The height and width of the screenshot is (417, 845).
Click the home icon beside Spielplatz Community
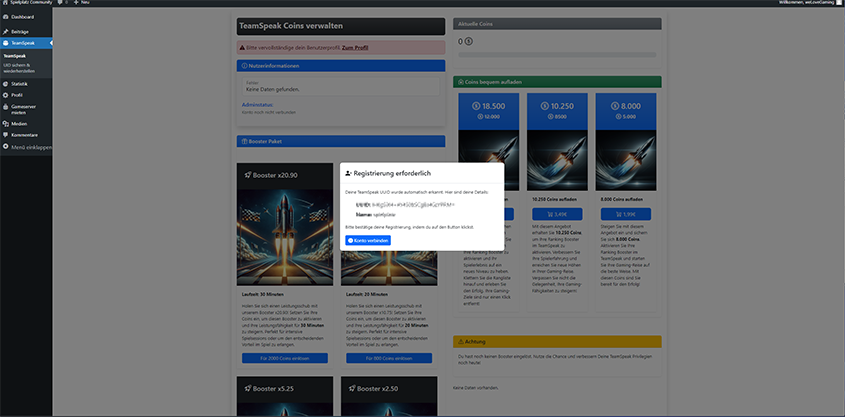pos(5,3)
